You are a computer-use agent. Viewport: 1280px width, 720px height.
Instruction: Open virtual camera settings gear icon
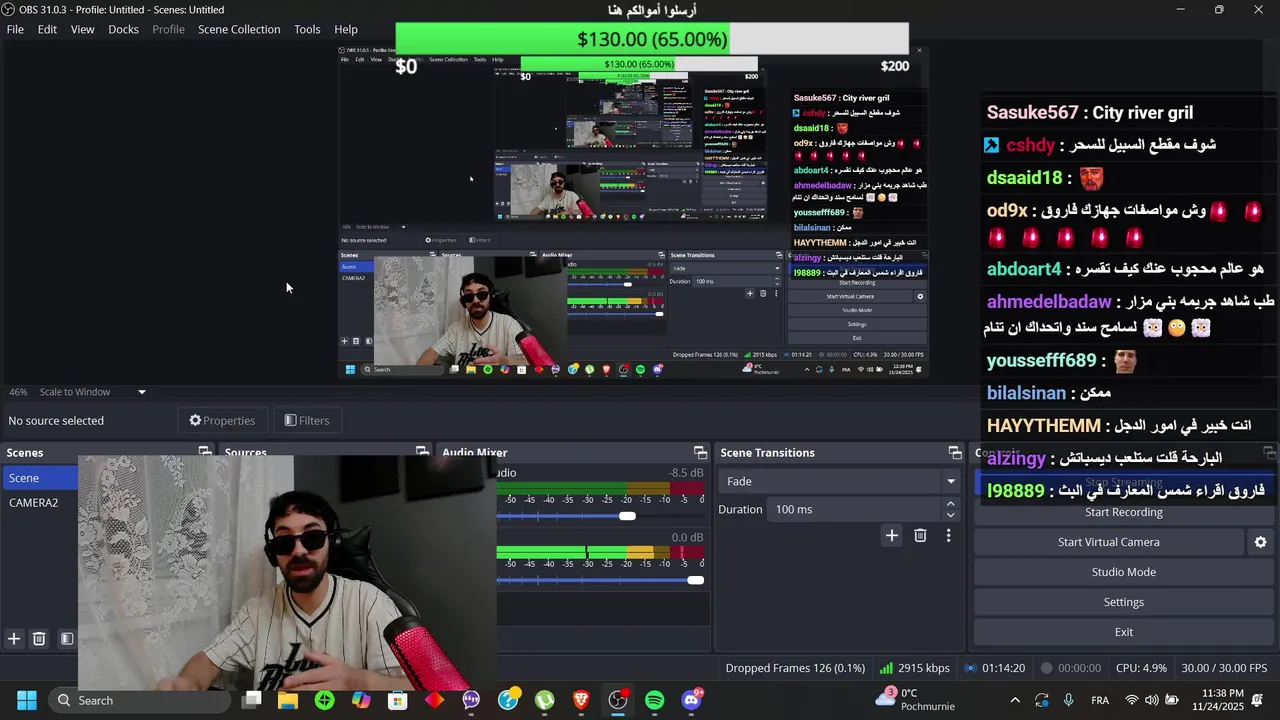tap(1260, 542)
